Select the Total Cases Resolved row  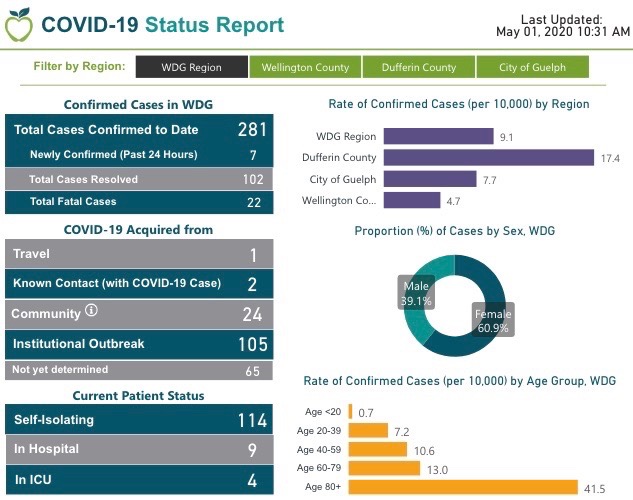(x=138, y=179)
